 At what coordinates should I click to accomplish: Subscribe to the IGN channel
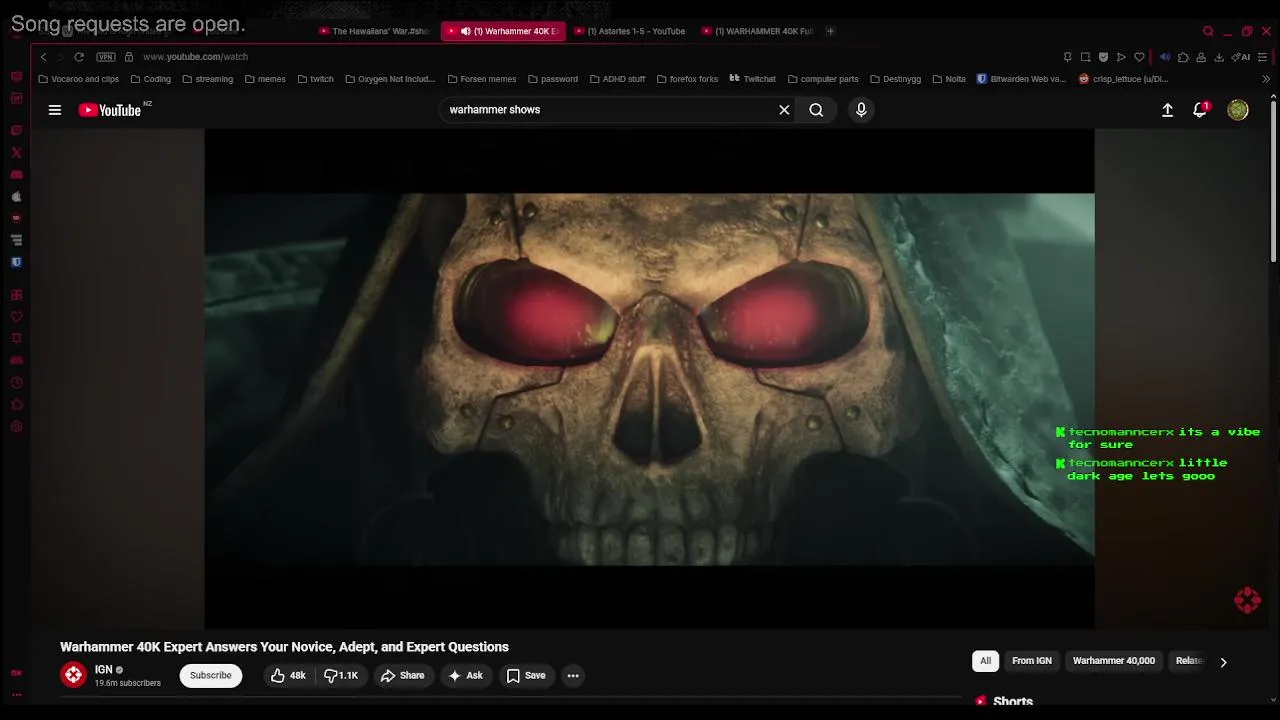click(x=211, y=676)
